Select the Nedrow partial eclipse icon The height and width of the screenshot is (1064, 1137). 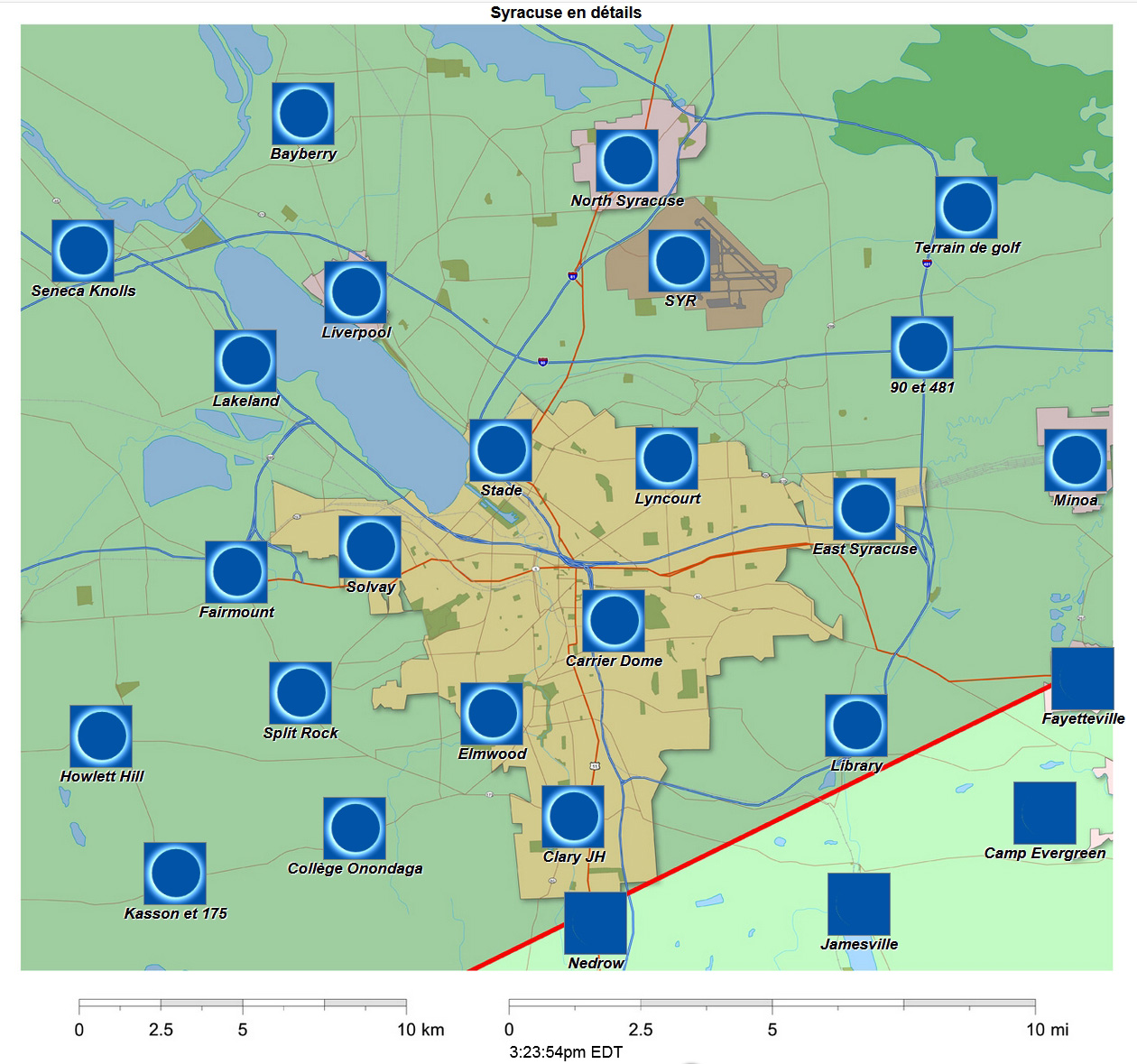coord(596,923)
